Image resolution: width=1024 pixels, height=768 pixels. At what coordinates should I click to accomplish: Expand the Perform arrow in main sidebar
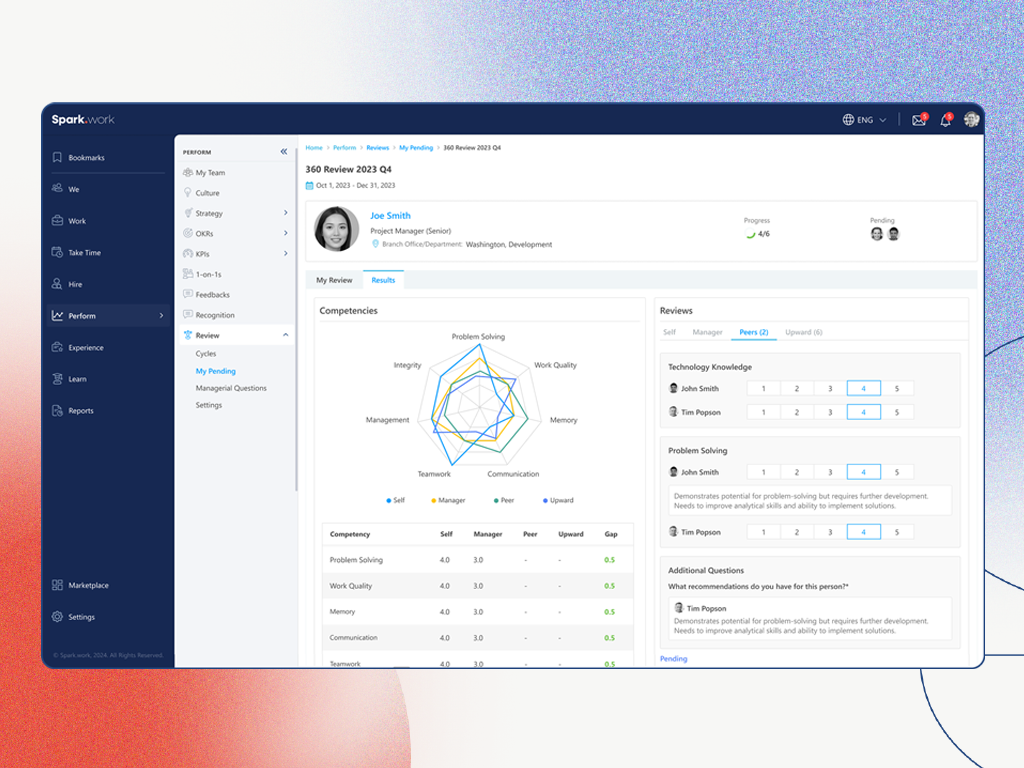(161, 315)
